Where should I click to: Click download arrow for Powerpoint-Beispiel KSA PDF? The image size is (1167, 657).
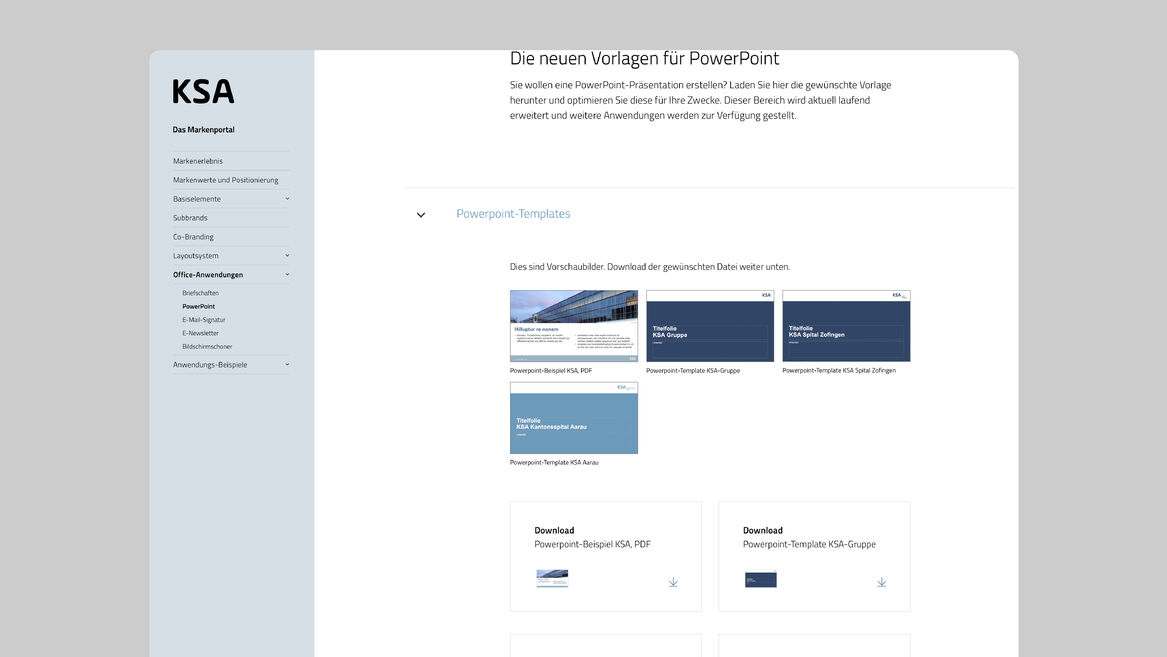[673, 582]
